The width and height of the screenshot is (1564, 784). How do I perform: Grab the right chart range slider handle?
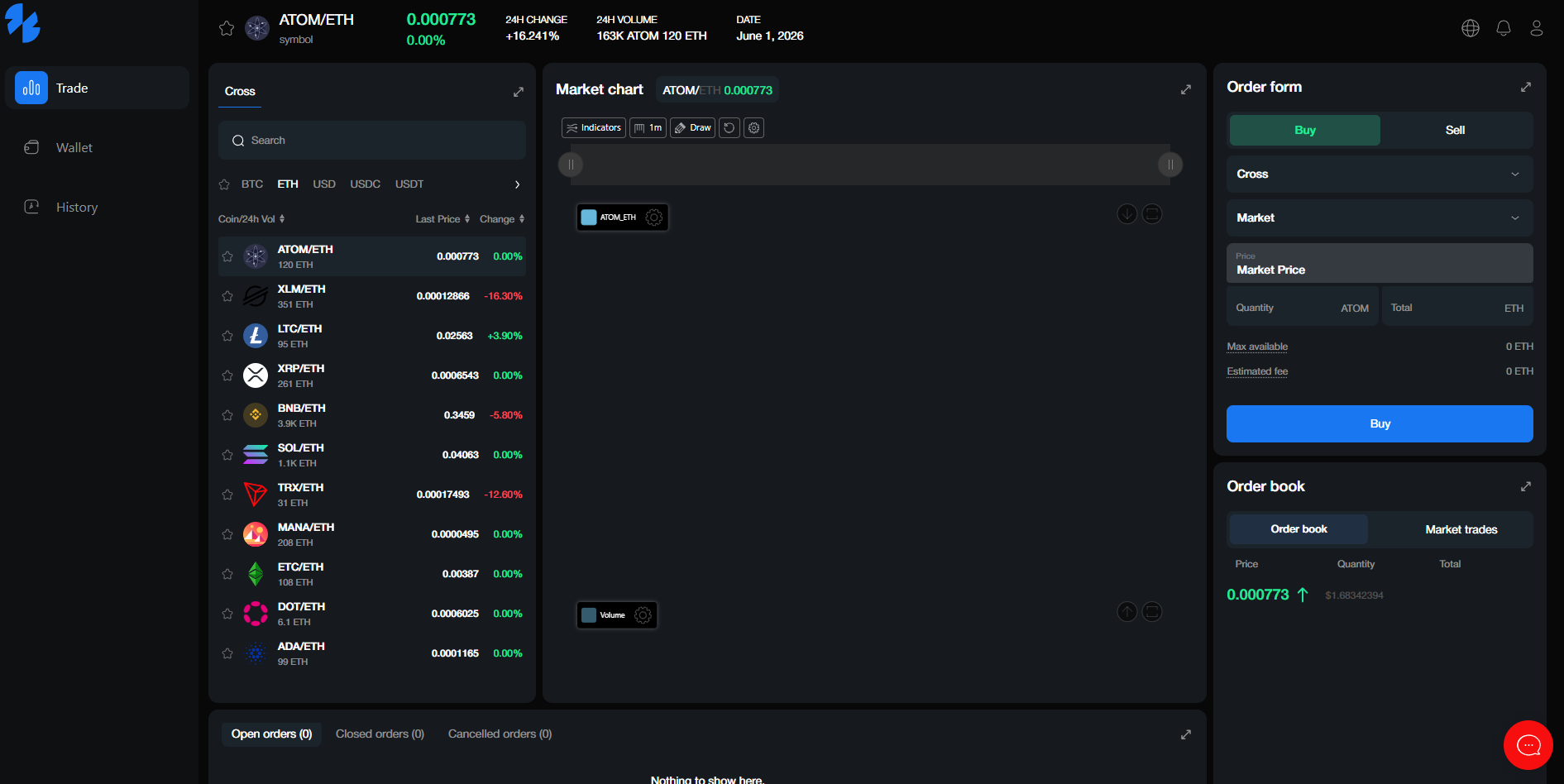pyautogui.click(x=1170, y=165)
